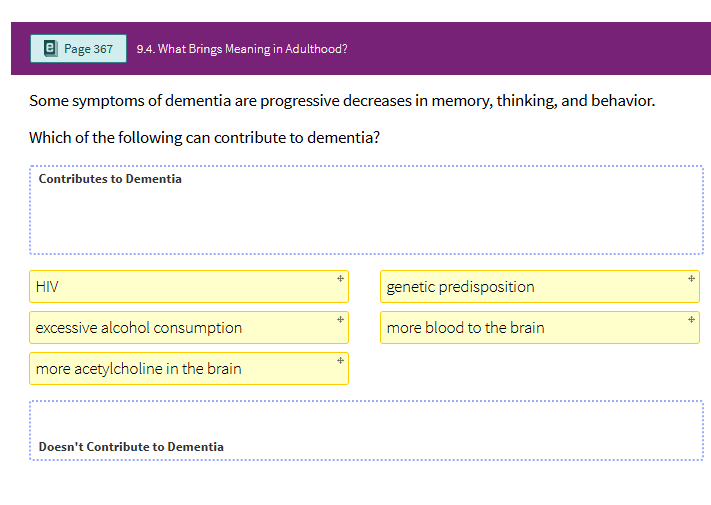Click the move handle on 'genetic predisposition' card
Image resolution: width=711 pixels, height=505 pixels.
pos(691,278)
